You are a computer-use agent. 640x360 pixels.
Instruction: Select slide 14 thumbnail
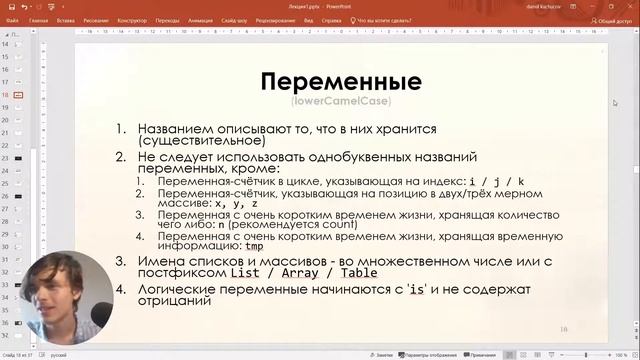(x=18, y=44)
